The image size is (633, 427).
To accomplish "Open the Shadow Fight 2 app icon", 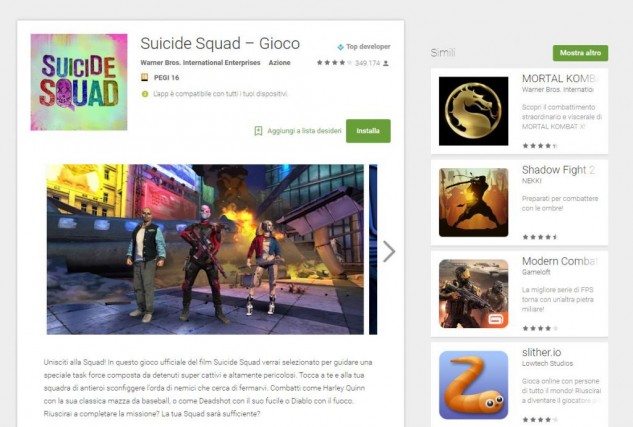I will click(474, 202).
